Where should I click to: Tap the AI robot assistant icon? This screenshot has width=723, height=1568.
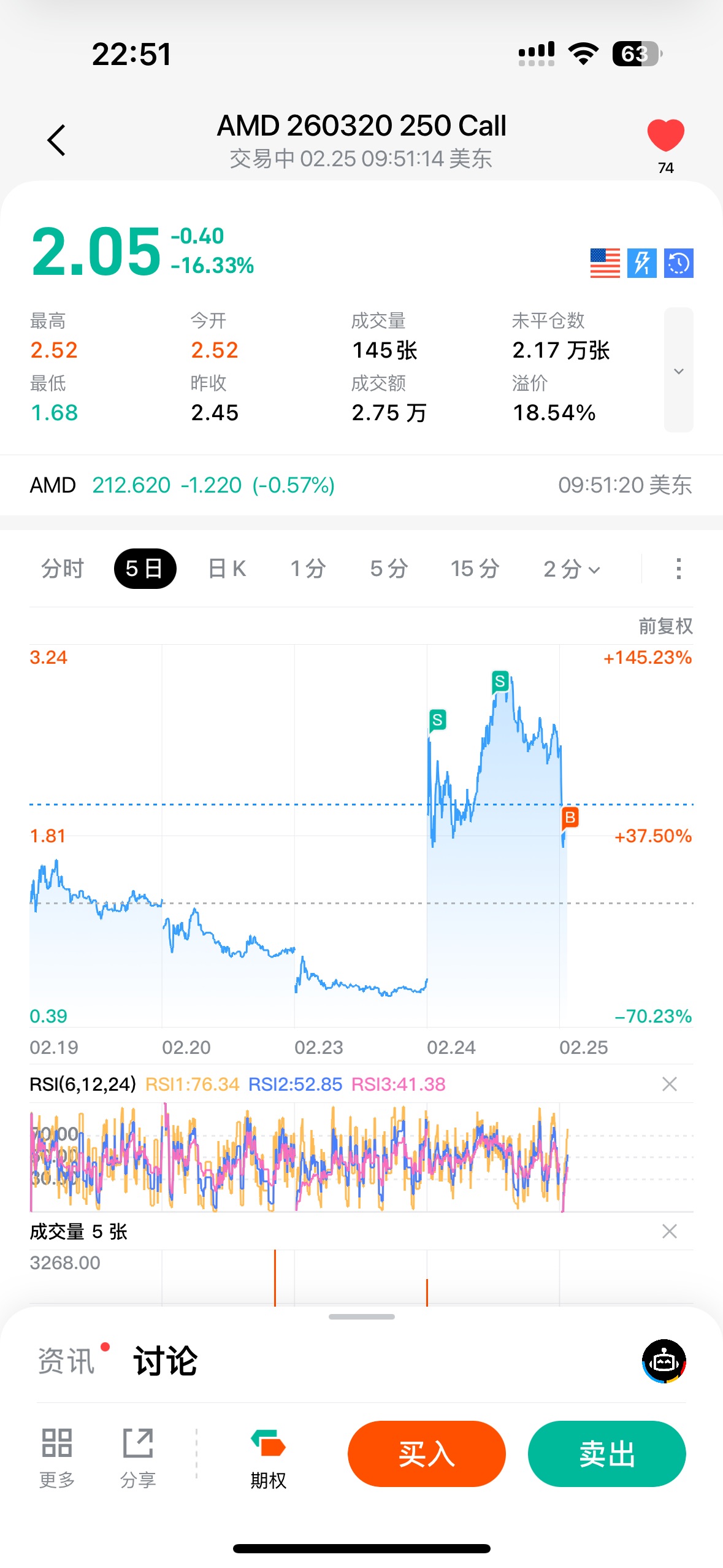[x=664, y=1361]
